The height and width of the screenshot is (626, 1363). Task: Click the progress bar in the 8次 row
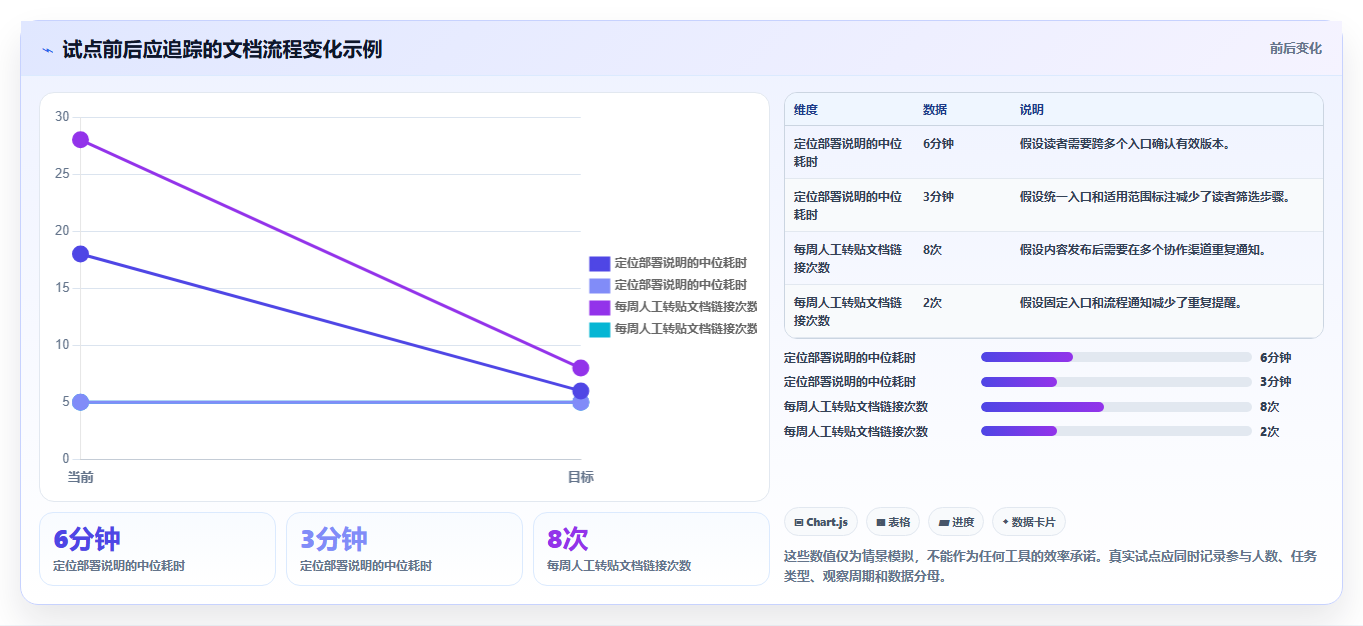1116,407
